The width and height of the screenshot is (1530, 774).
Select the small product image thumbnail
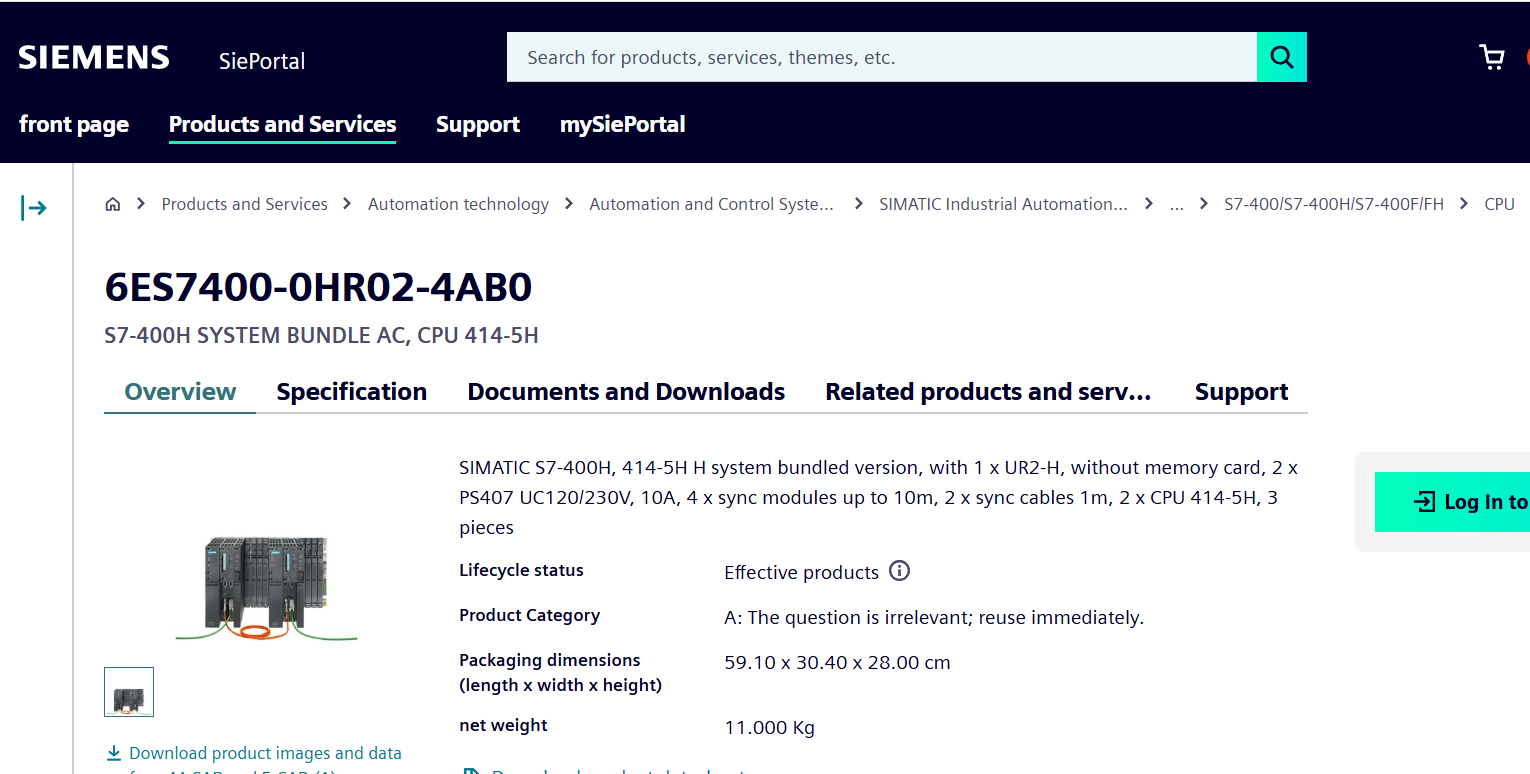coord(129,692)
